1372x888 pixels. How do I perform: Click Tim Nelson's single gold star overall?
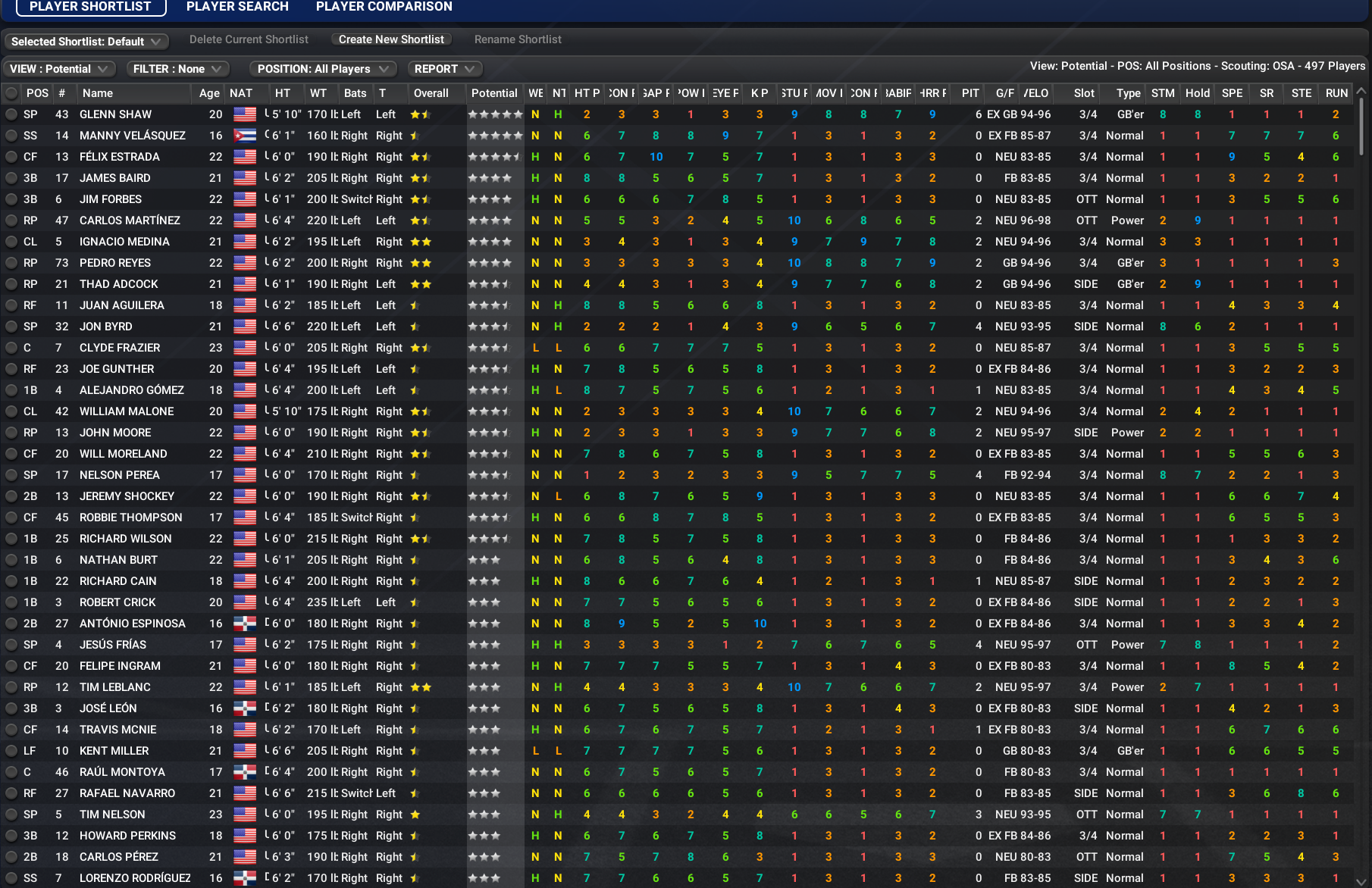pos(415,815)
